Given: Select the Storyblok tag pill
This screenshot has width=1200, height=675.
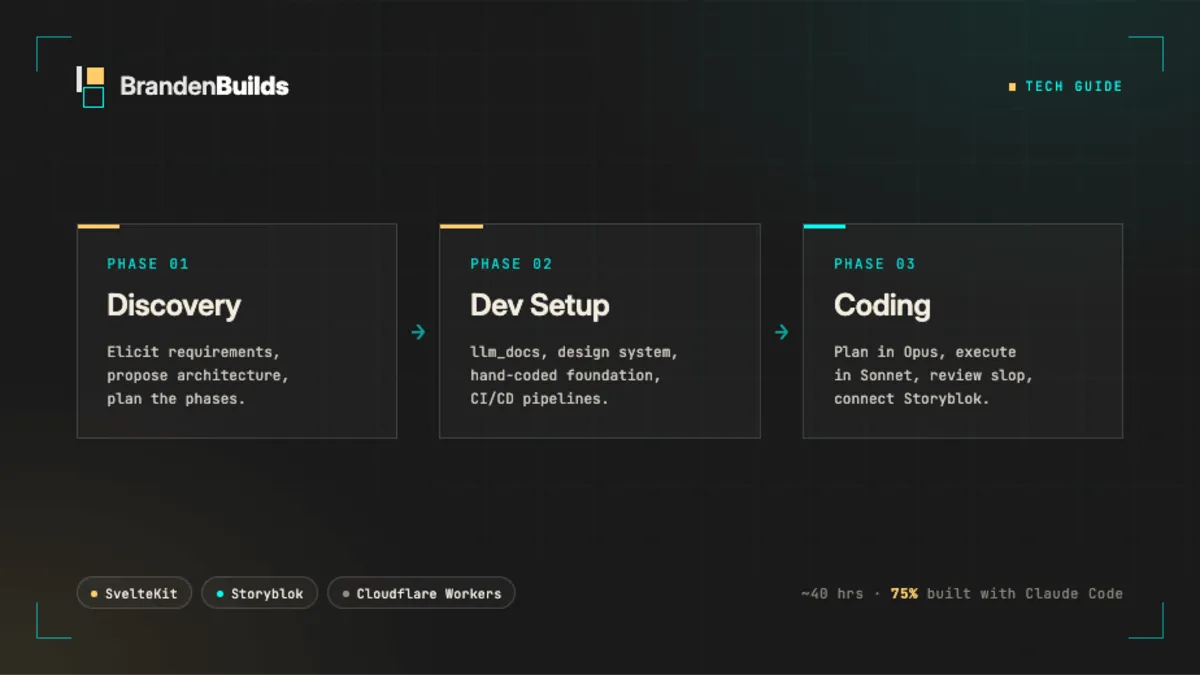Looking at the screenshot, I should pyautogui.click(x=260, y=593).
